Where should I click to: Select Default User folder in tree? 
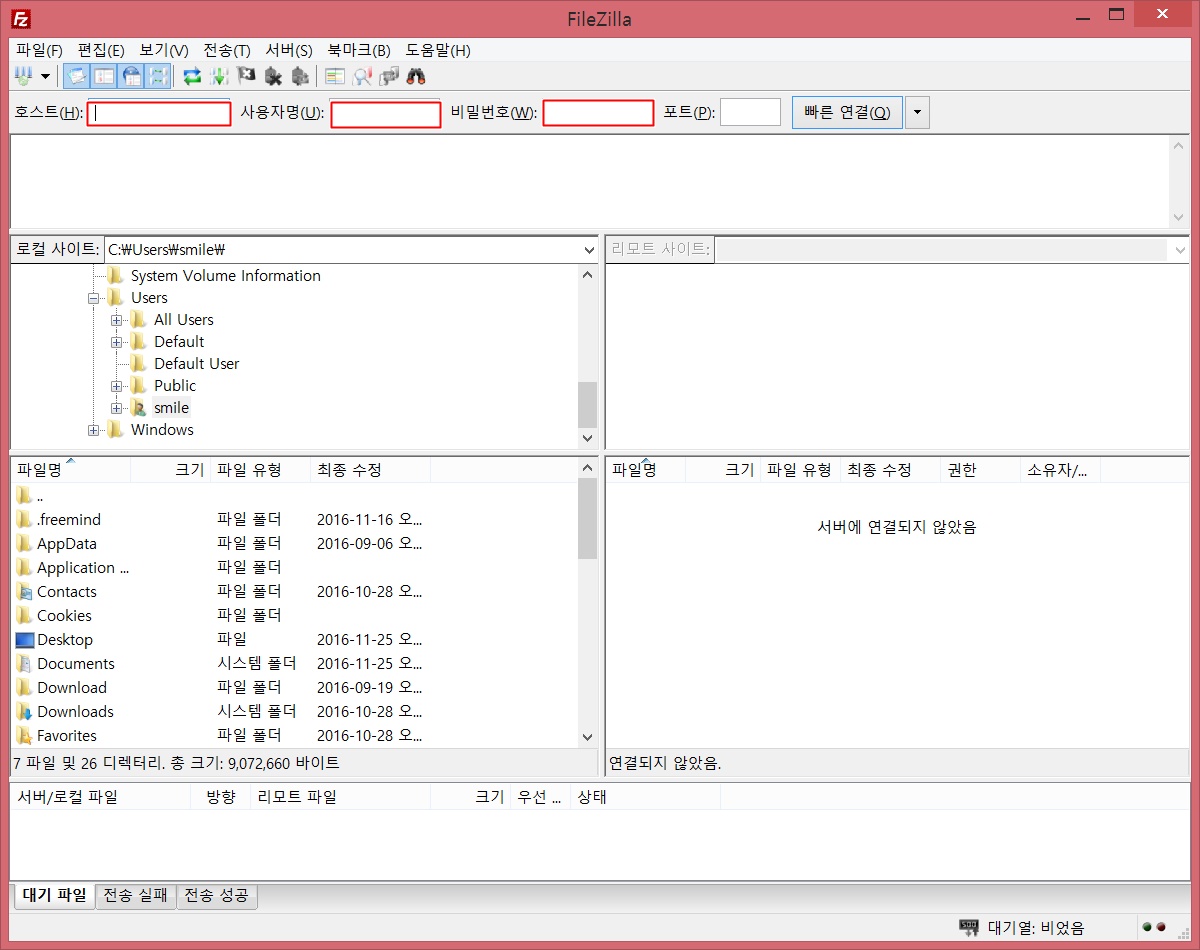tap(196, 364)
